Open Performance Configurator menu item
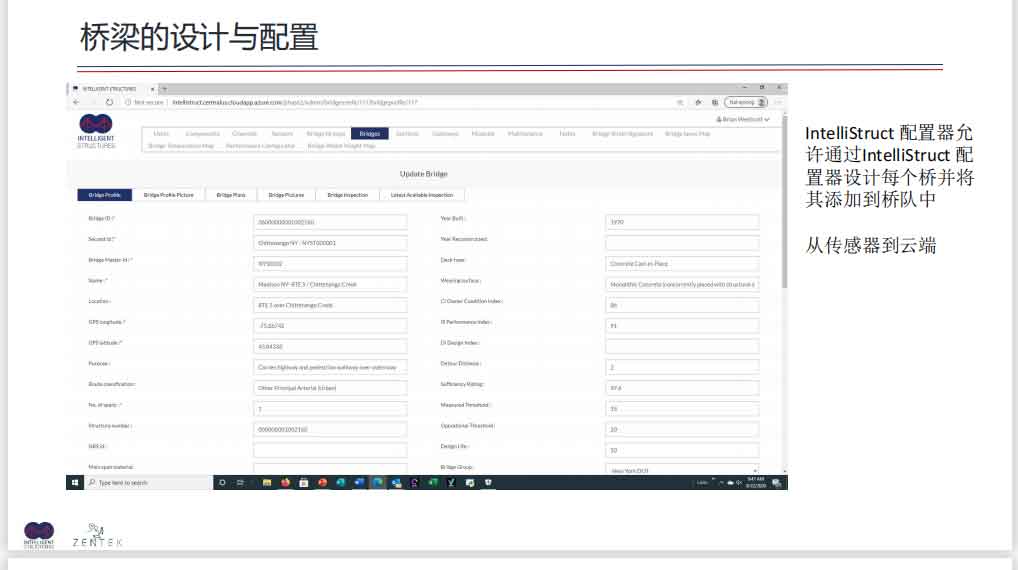Viewport: 1018px width, 570px height. 260,145
